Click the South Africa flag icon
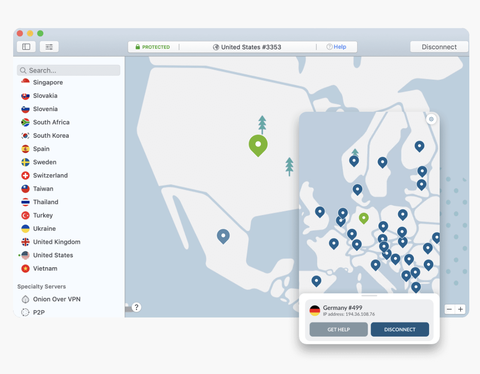The image size is (480, 374). tap(25, 122)
